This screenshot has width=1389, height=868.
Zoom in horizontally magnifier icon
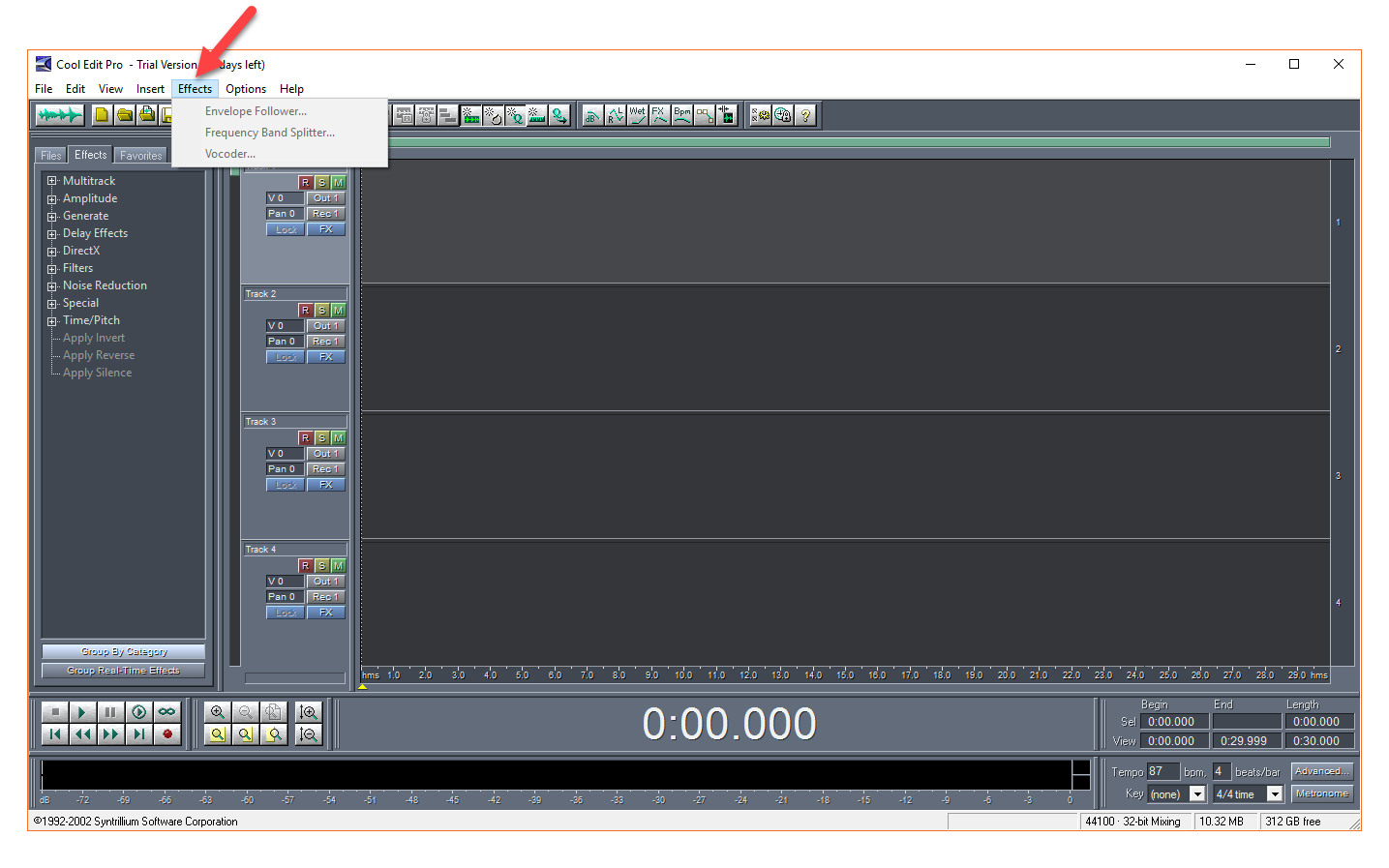[218, 712]
